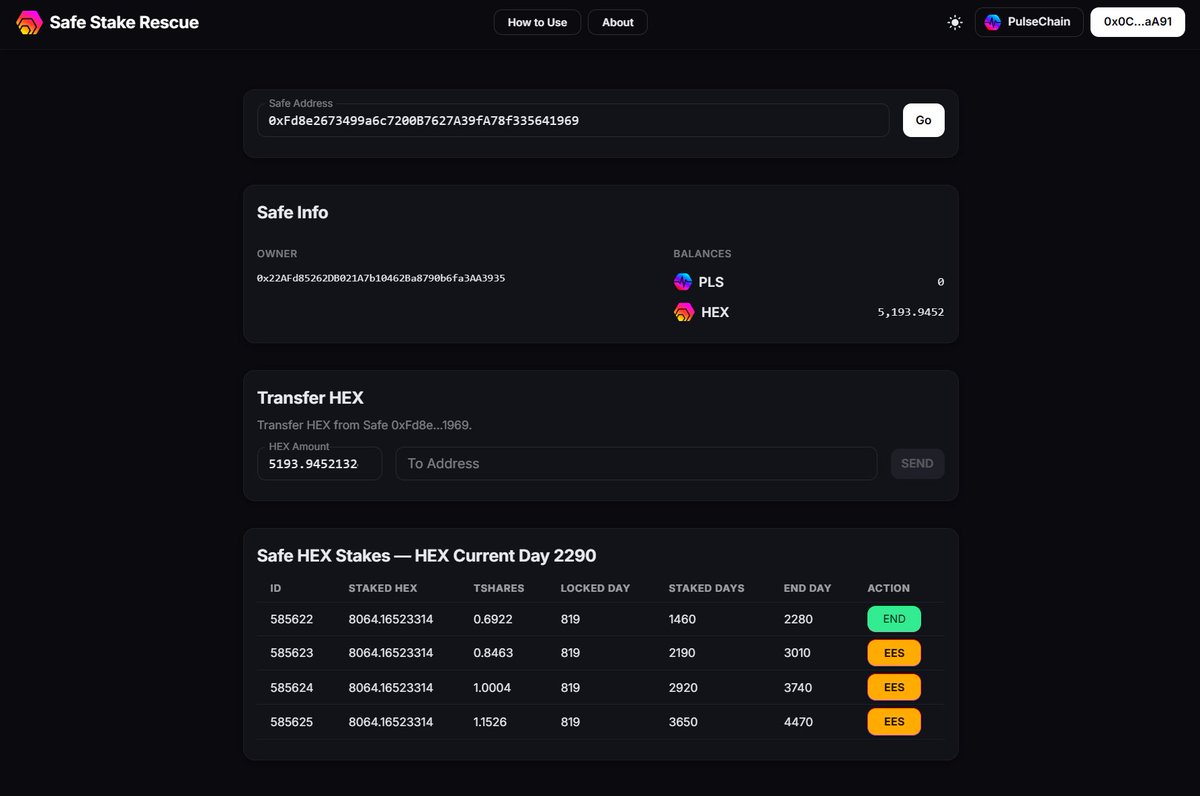Focus the To Address input field
Screen dimensions: 1200x796
point(636,464)
